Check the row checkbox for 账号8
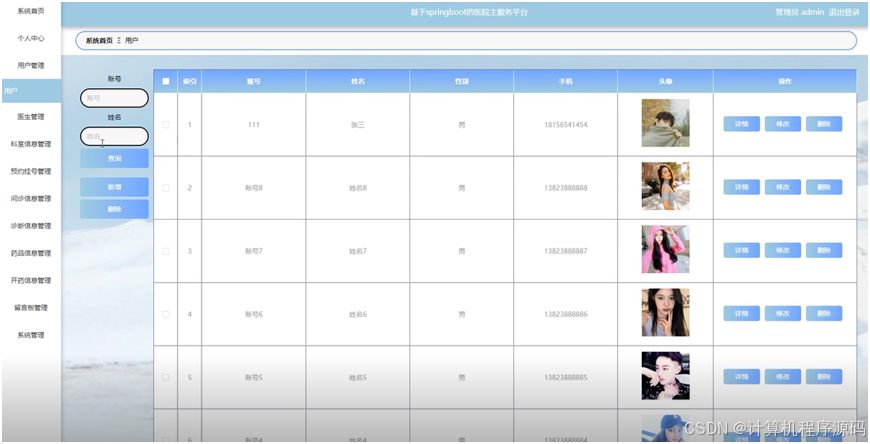Viewport: 870px width, 444px height. [x=165, y=188]
